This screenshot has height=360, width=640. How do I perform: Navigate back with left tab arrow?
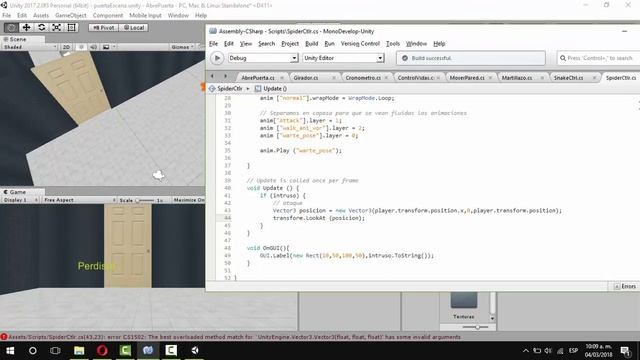click(x=212, y=76)
